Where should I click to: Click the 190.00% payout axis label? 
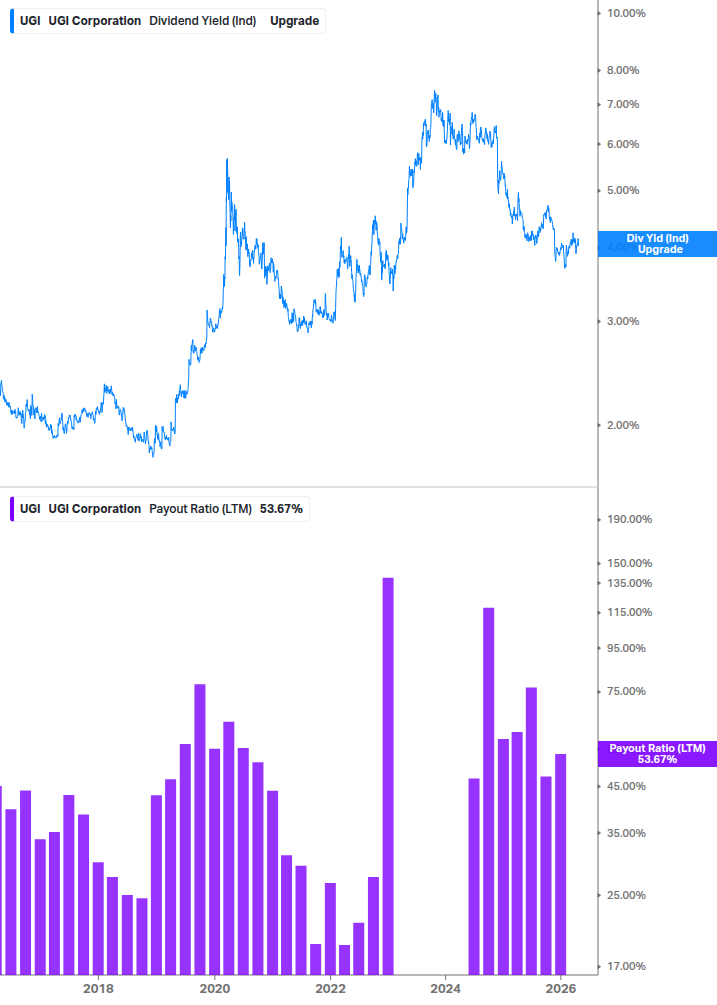(x=628, y=519)
